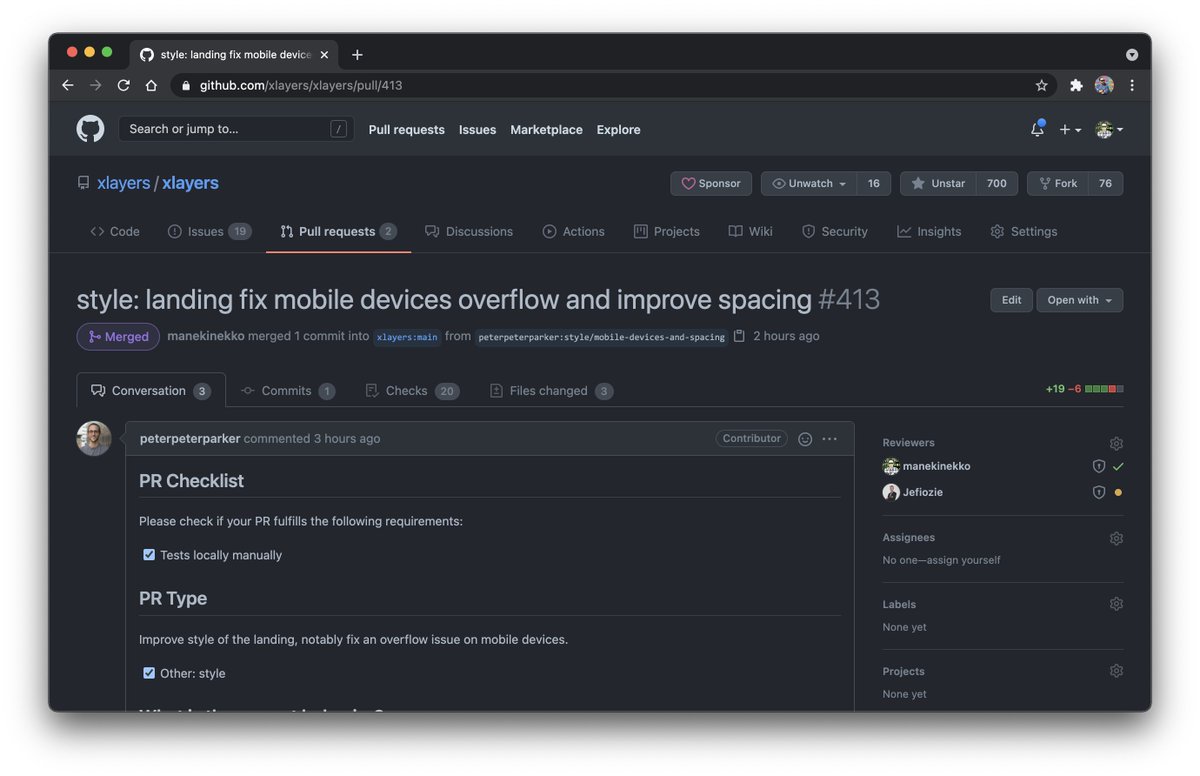This screenshot has height=776, width=1200.
Task: Open the Projects repository tab
Action: click(667, 231)
